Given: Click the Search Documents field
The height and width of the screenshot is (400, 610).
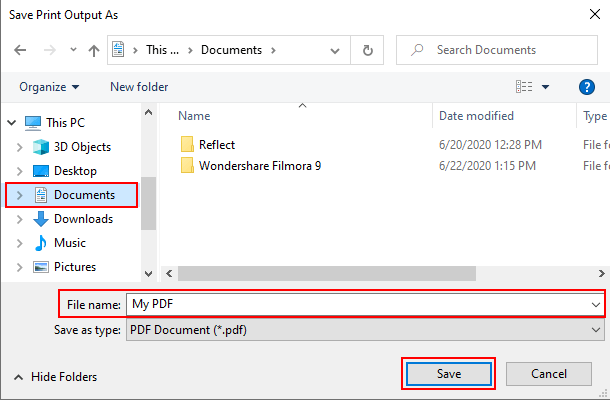Looking at the screenshot, I should (x=497, y=50).
